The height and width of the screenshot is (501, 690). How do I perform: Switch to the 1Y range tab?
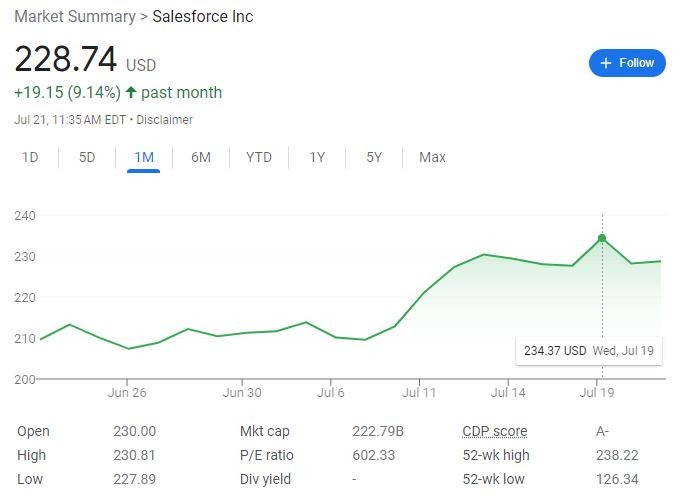click(317, 157)
